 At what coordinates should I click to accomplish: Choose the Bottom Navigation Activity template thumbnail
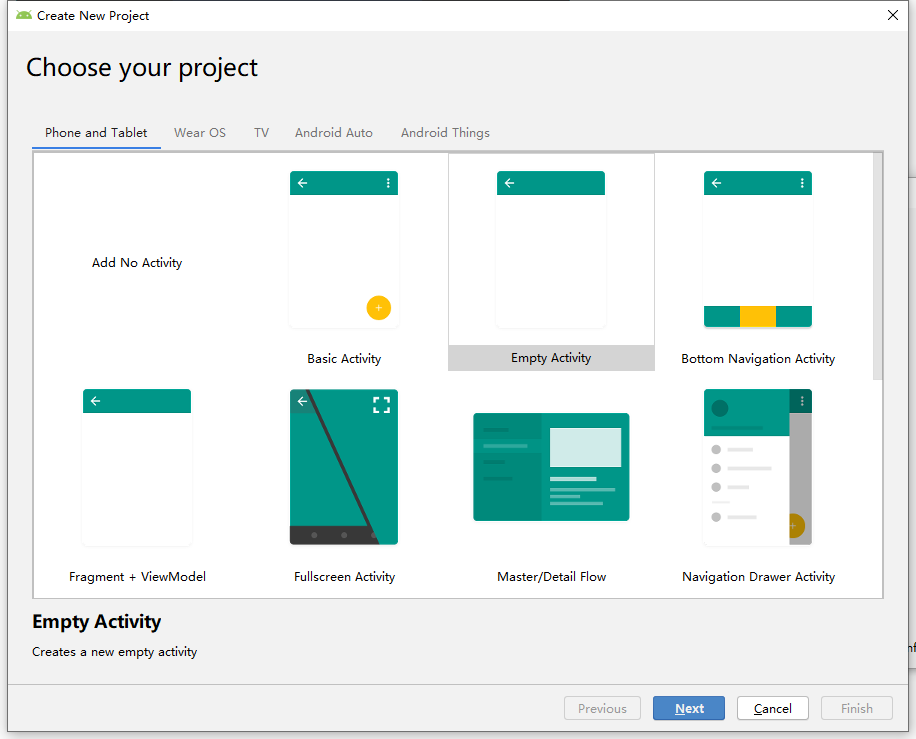tap(758, 249)
